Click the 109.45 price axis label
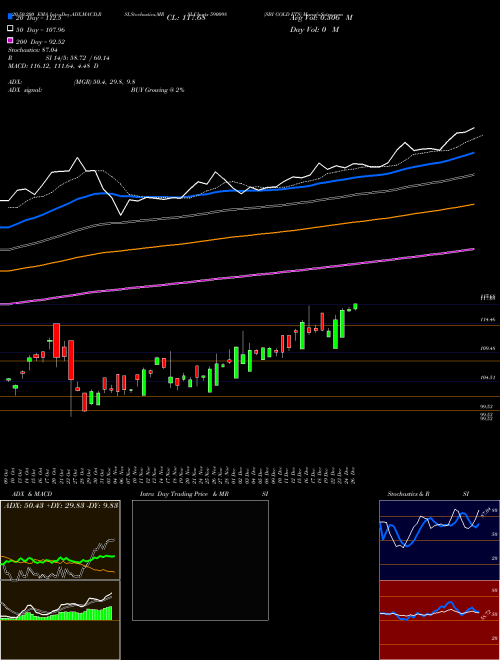 pyautogui.click(x=488, y=349)
